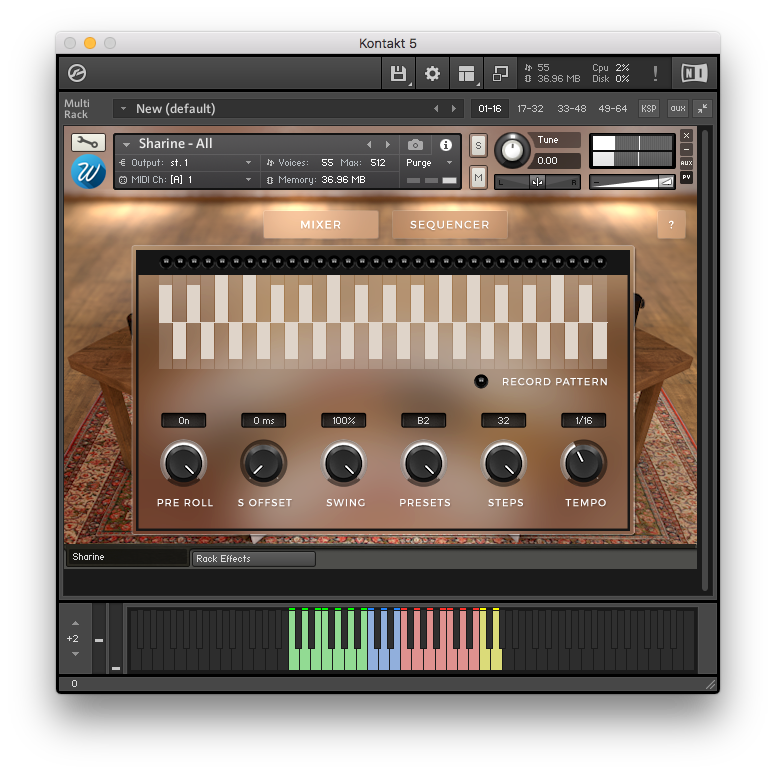776x774 pixels.
Task: Click the blue W instrument logo
Action: [x=89, y=172]
